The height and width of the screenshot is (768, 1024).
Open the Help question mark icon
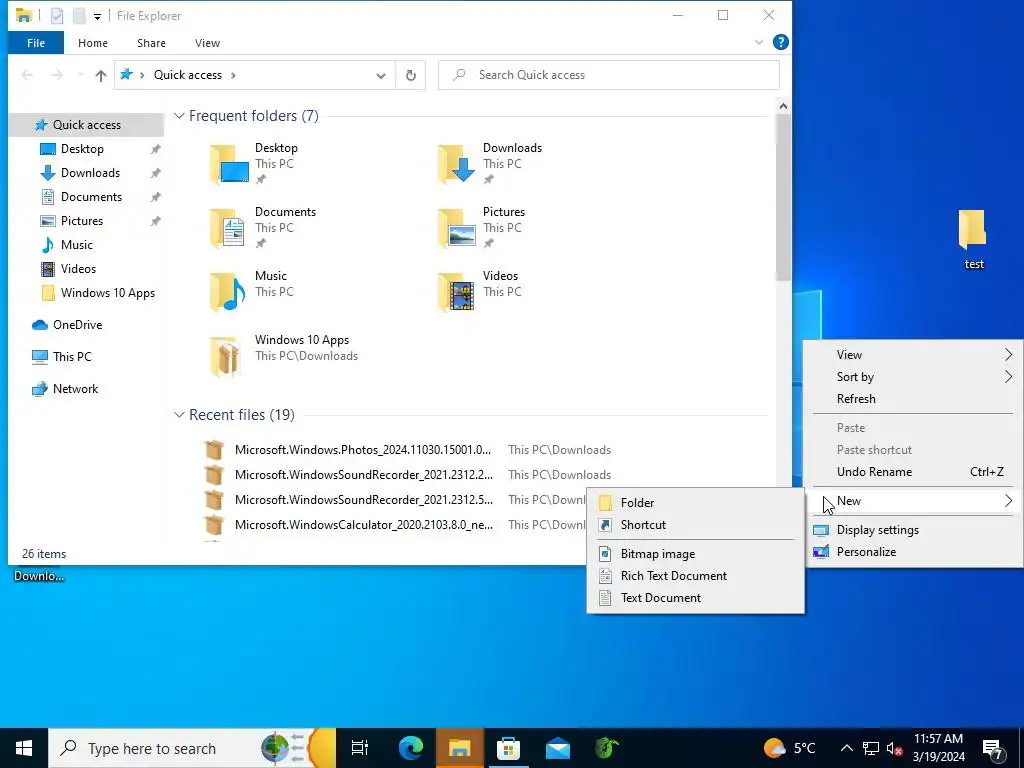point(780,42)
